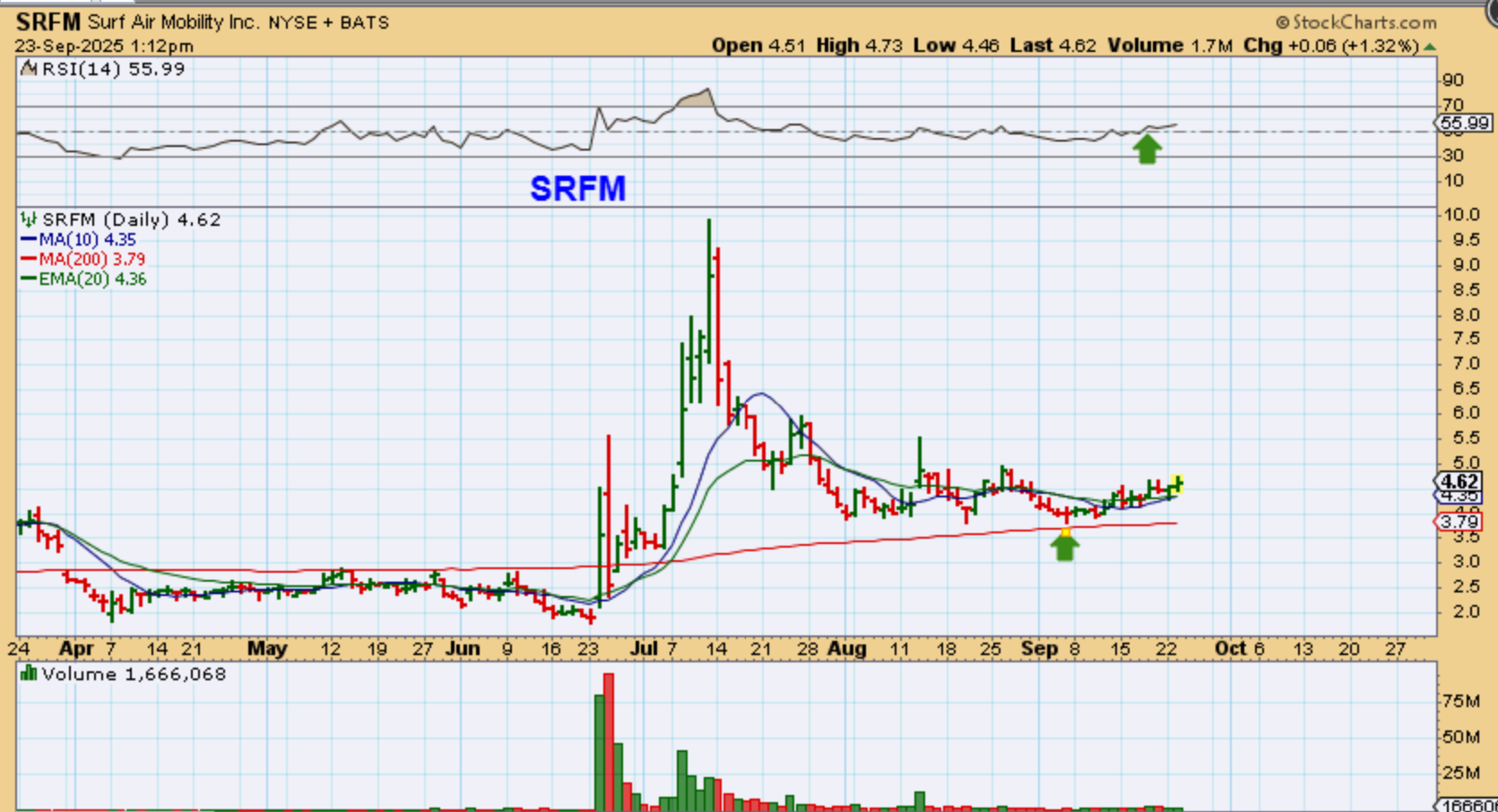1498x812 pixels.
Task: Click the 28 date label before Aug
Action: (x=808, y=649)
